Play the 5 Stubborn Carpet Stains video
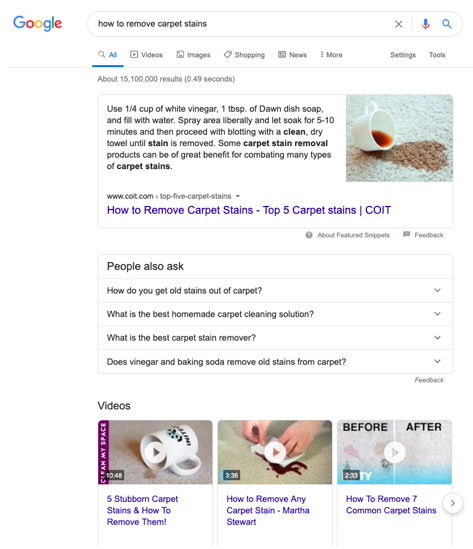The image size is (473, 549). pyautogui.click(x=155, y=452)
